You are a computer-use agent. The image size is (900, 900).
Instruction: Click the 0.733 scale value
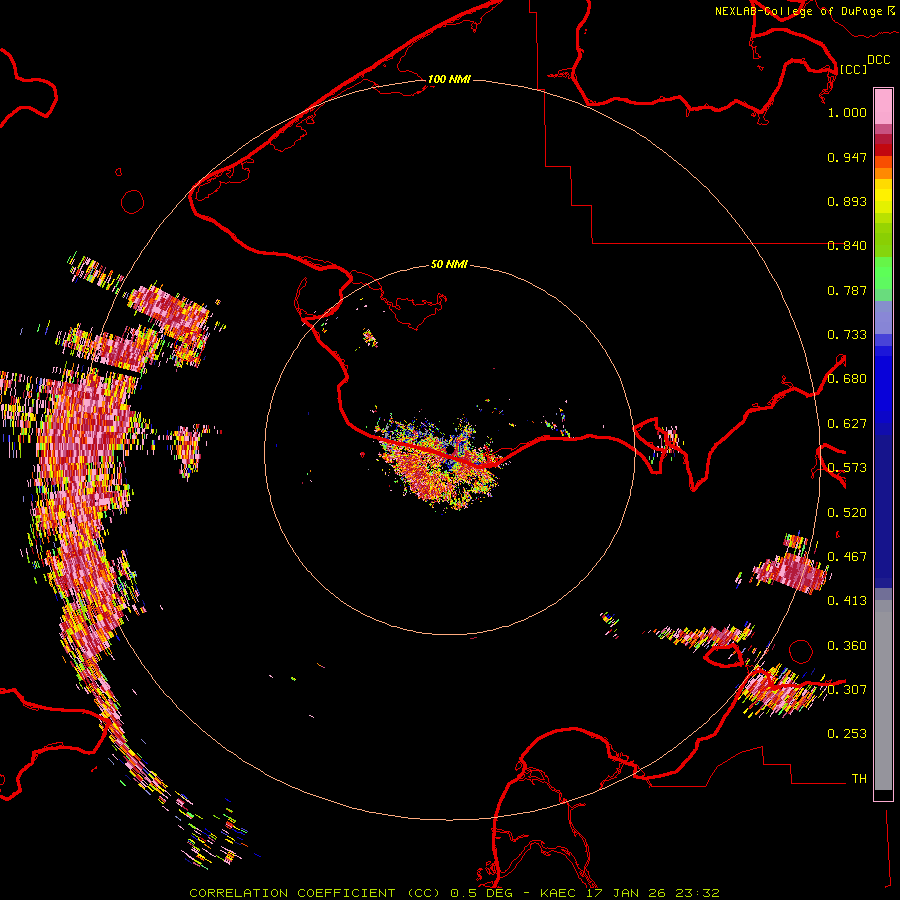point(847,335)
